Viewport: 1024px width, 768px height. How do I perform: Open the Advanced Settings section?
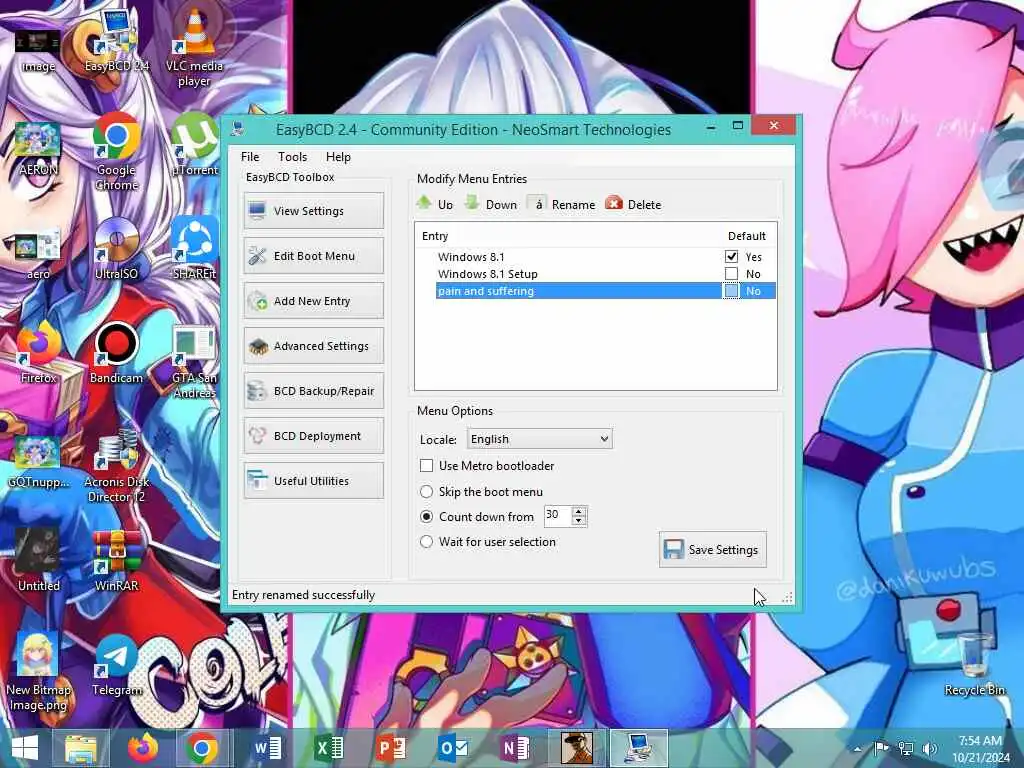coord(313,346)
